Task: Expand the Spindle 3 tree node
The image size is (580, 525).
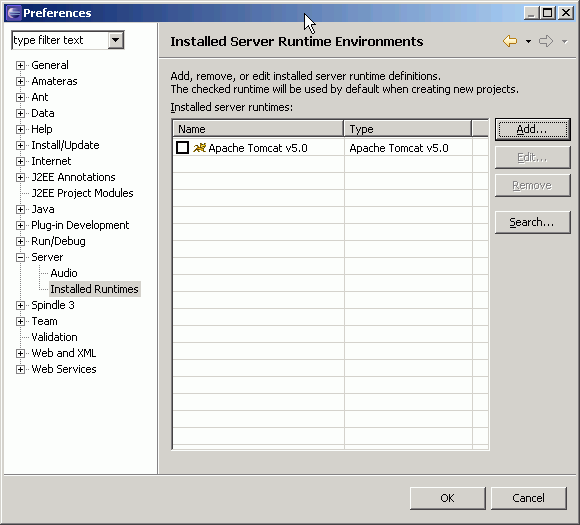Action: coord(20,305)
